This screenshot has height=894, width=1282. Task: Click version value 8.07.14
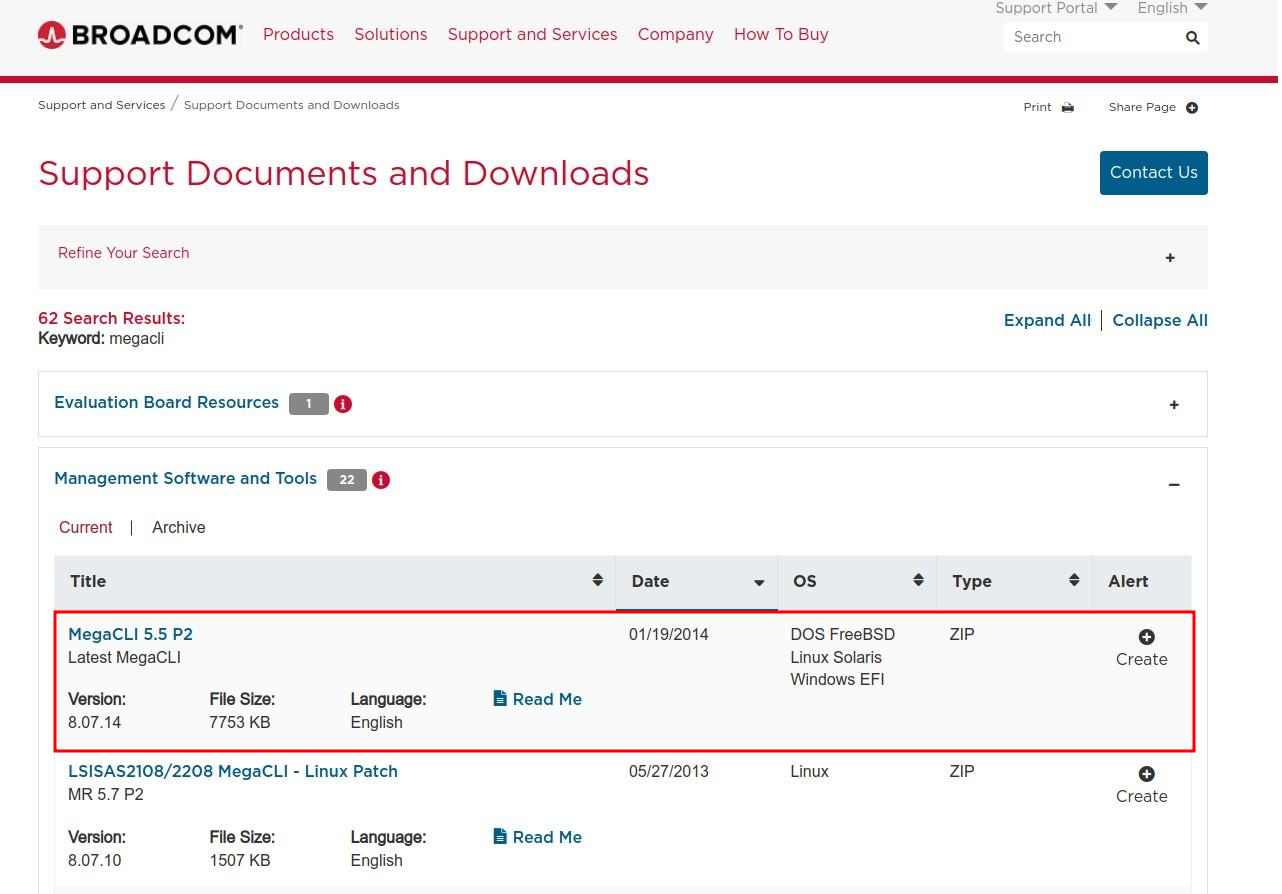point(94,722)
